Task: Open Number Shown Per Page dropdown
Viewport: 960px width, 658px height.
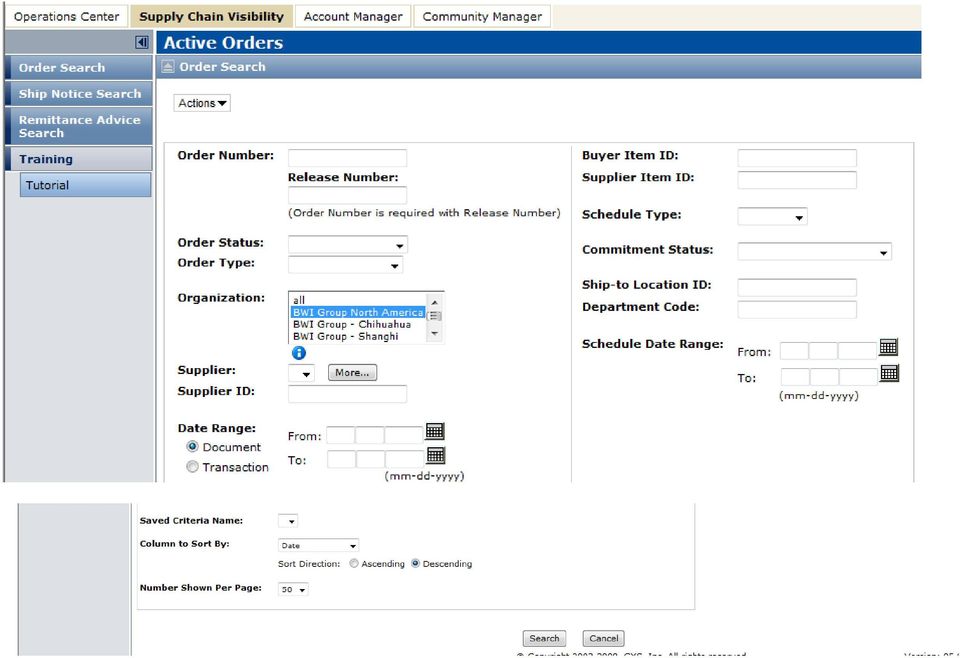Action: tap(293, 589)
